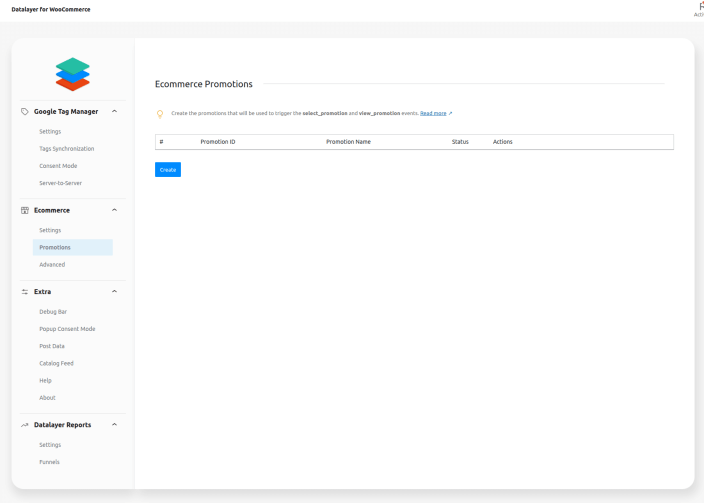Open Funnels under Datalayer Reports
This screenshot has width=704, height=503.
coord(49,462)
